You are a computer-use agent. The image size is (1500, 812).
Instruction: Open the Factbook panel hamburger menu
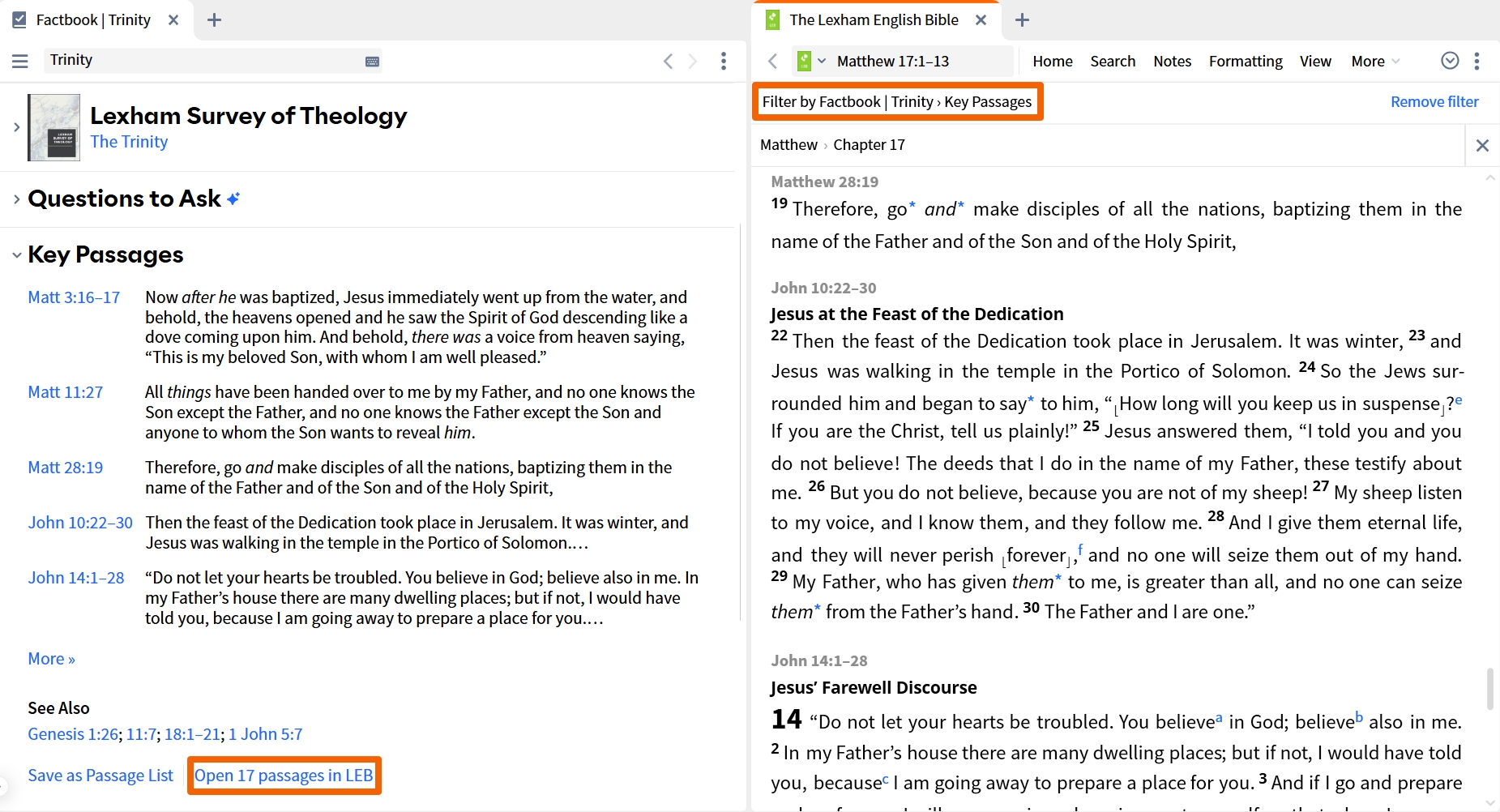pyautogui.click(x=20, y=61)
